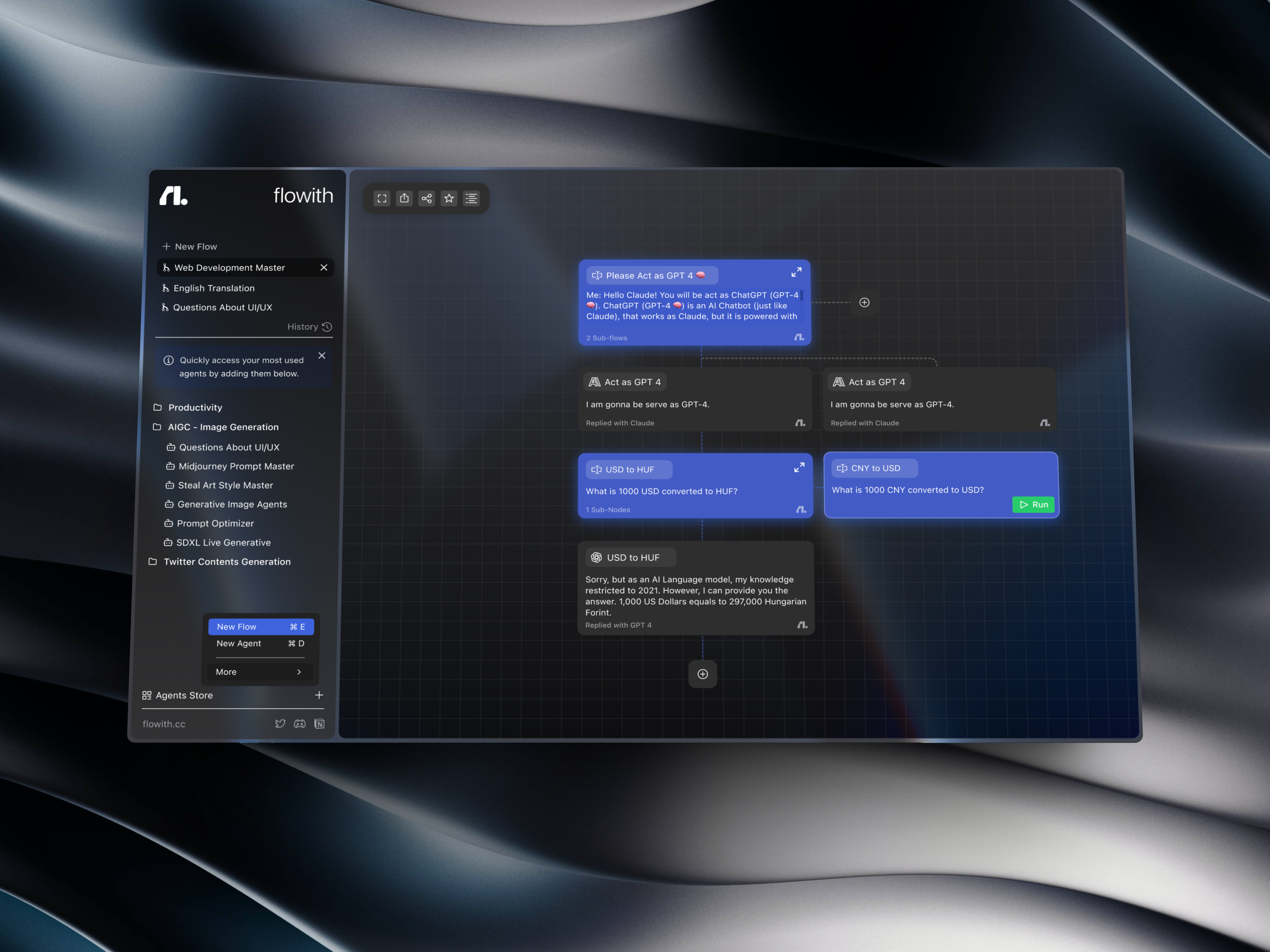Open the flowith.cc link
1270x952 pixels.
pyautogui.click(x=164, y=724)
